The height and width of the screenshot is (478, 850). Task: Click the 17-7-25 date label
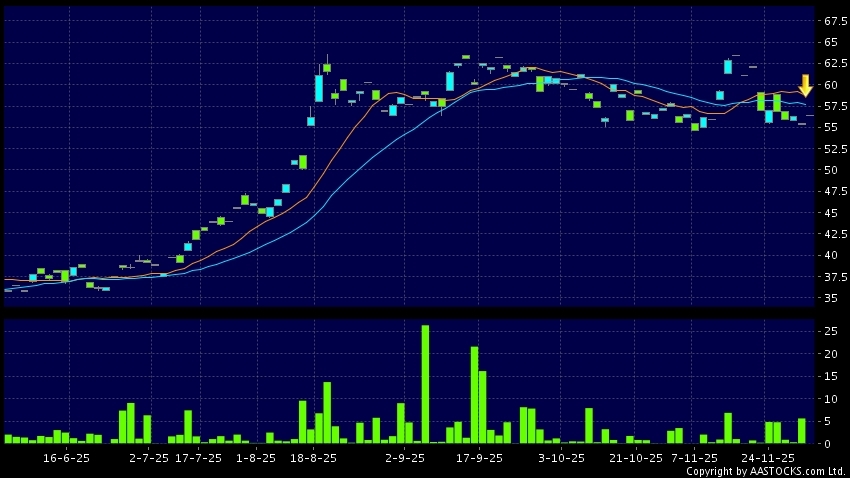tap(197, 457)
